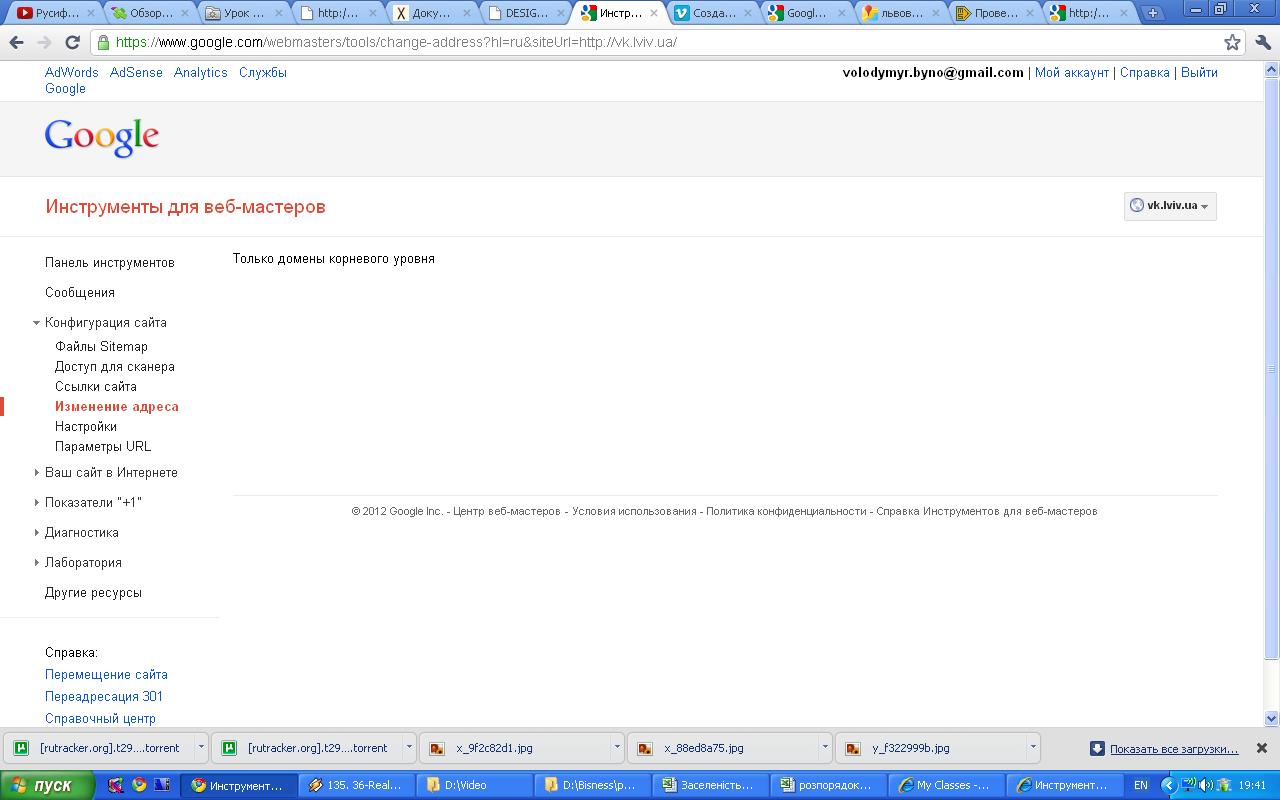Select 'Параметры URL' in sidebar

[103, 446]
